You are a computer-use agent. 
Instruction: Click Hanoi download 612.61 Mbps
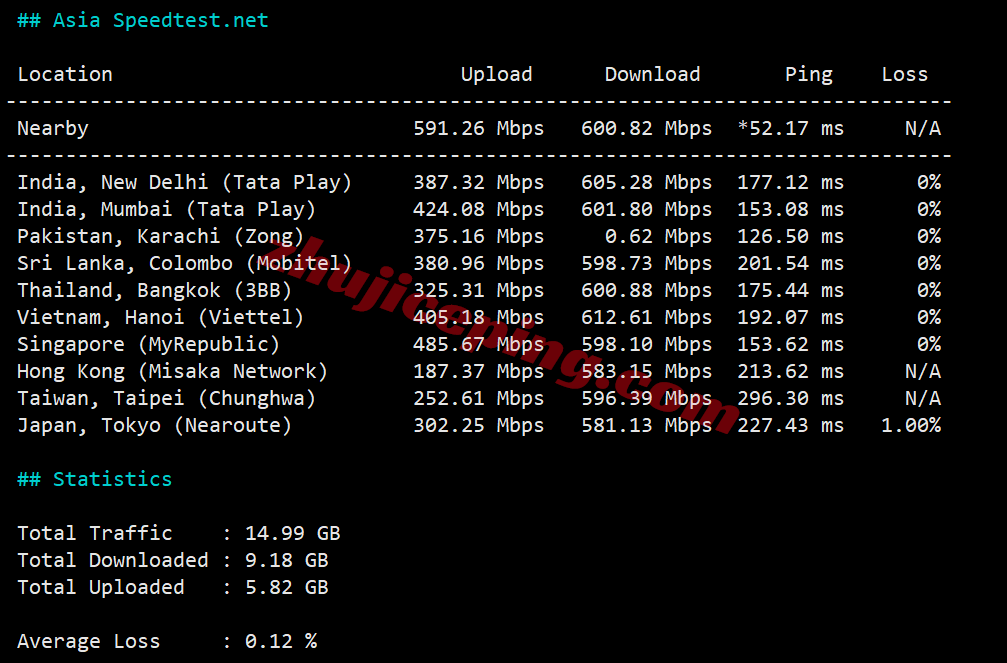(x=647, y=317)
